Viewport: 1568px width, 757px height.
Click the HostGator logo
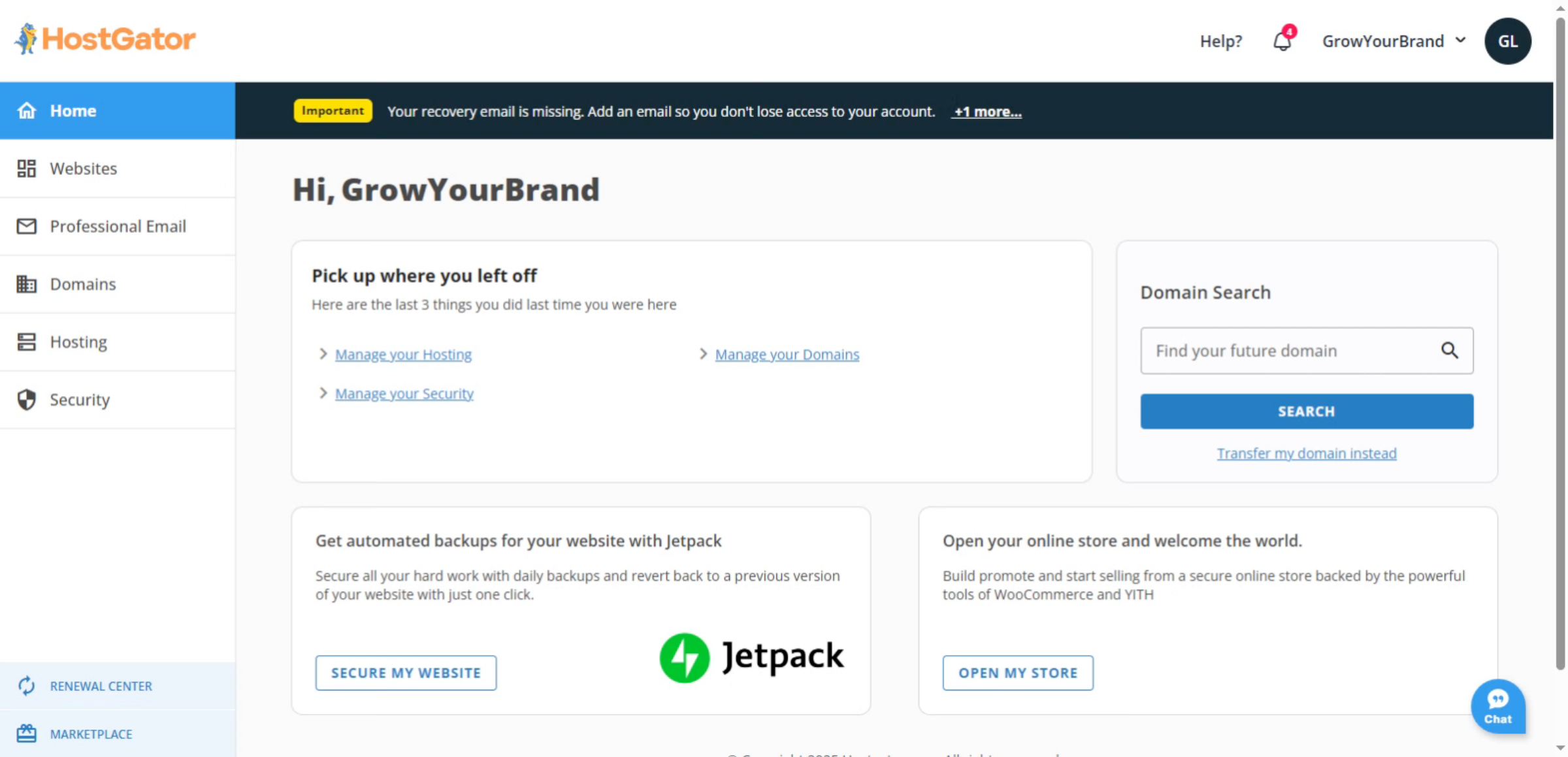coord(105,39)
